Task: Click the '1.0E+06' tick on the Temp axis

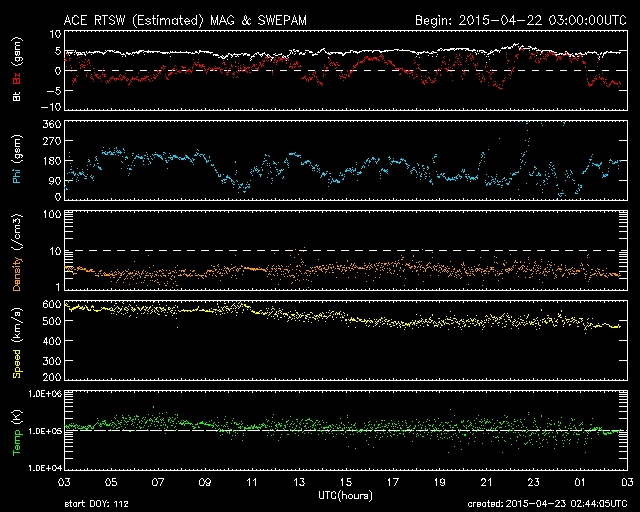Action: tap(45, 394)
